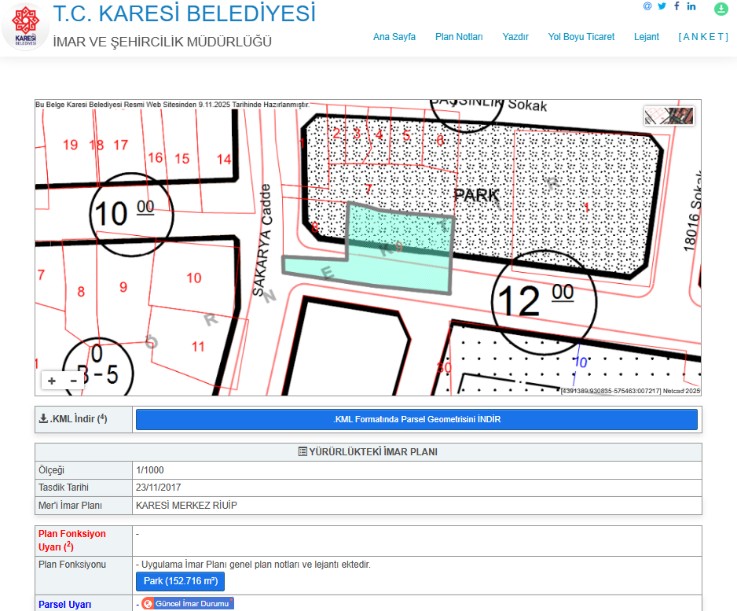Click the Park (152.716 m²) button
737x611 pixels.
180,581
